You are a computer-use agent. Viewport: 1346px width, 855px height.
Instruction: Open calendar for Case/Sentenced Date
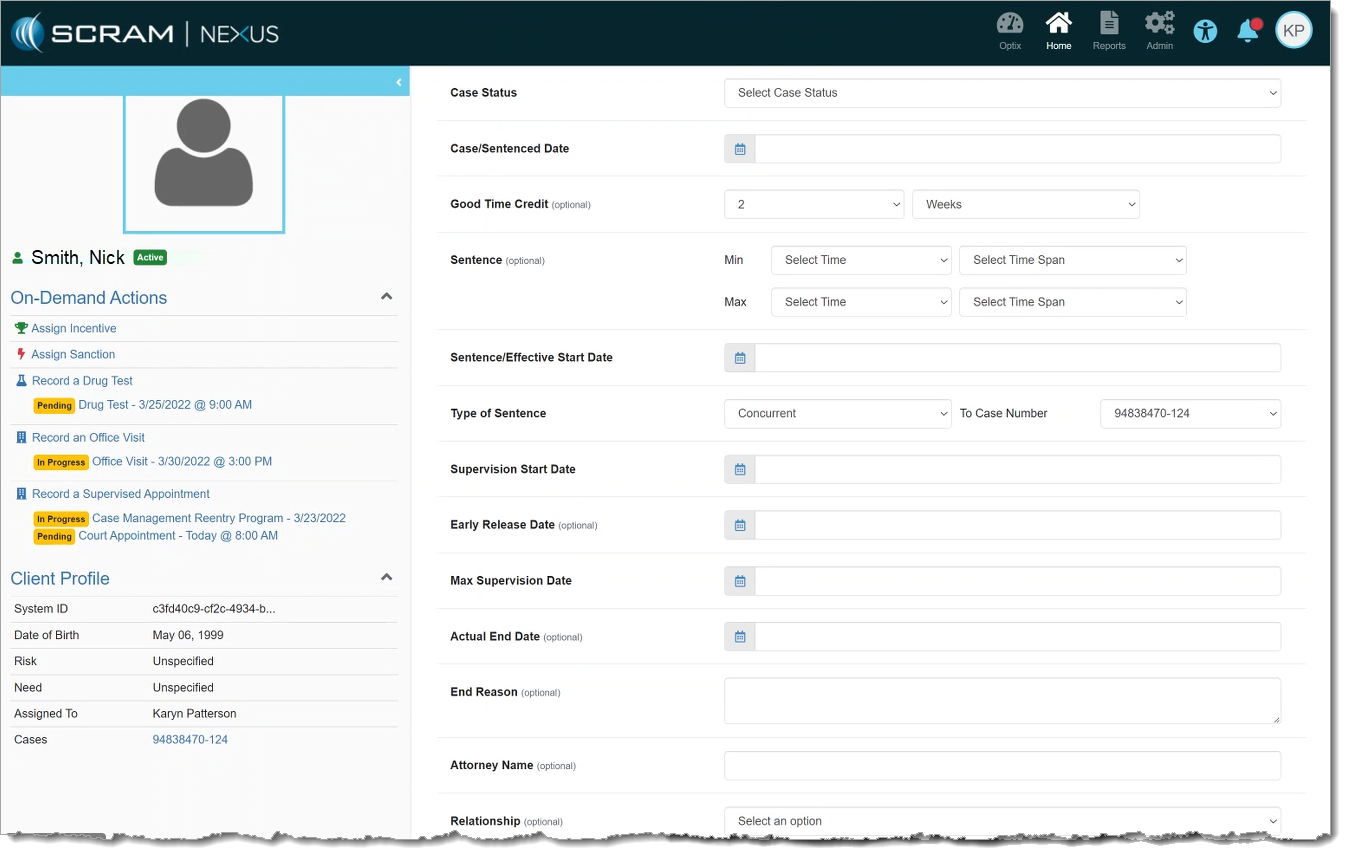[740, 149]
